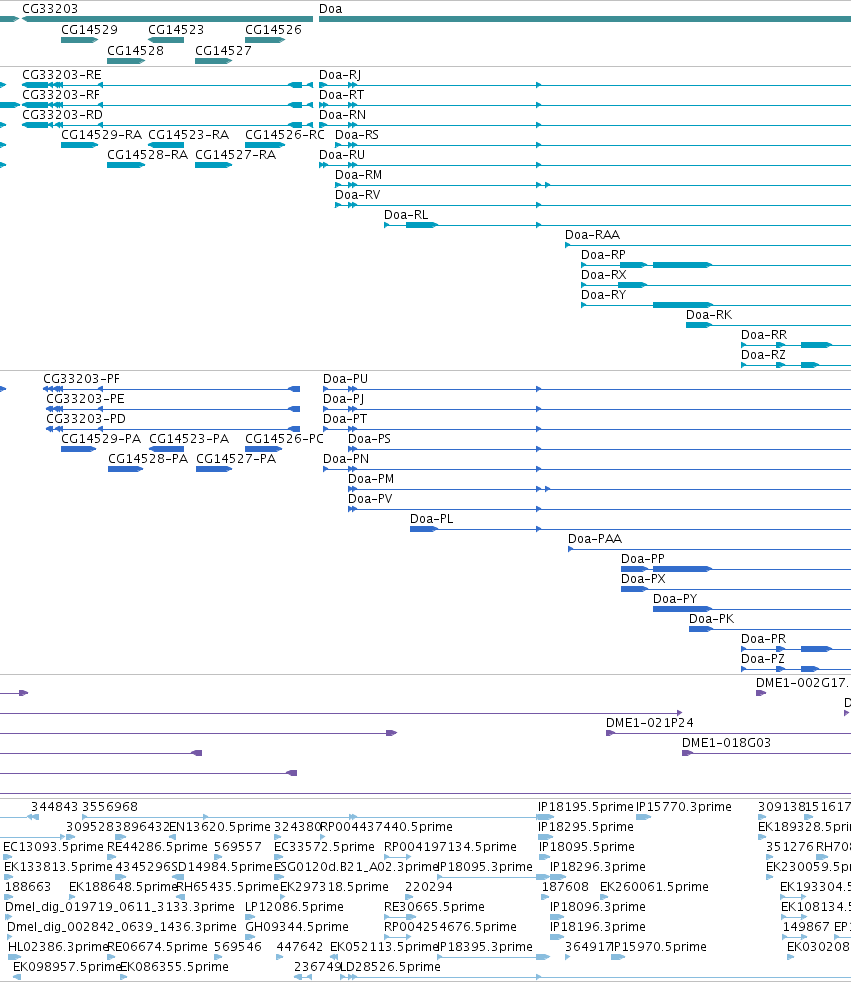The height and width of the screenshot is (982, 851).
Task: Open the CG14526 gene label
Action: coord(273,29)
